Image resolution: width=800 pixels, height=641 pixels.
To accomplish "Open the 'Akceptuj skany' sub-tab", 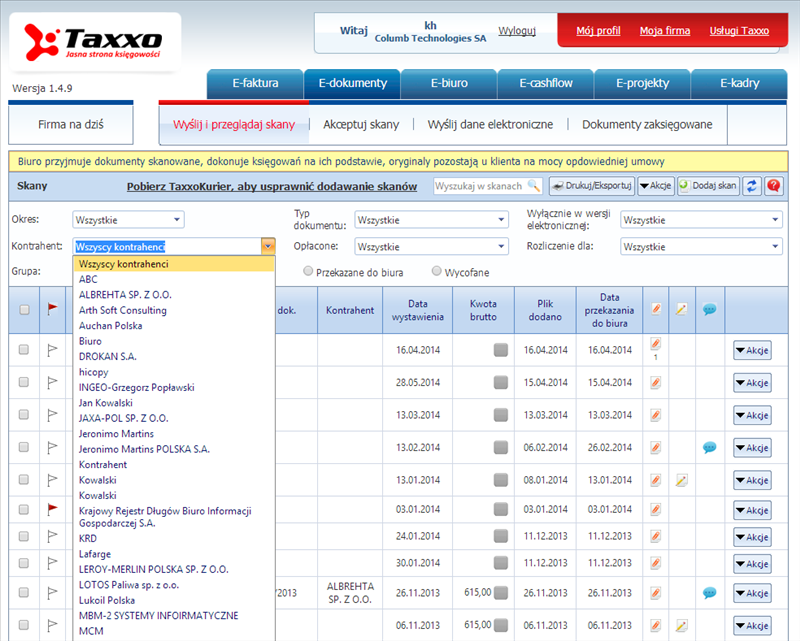I will pos(361,125).
